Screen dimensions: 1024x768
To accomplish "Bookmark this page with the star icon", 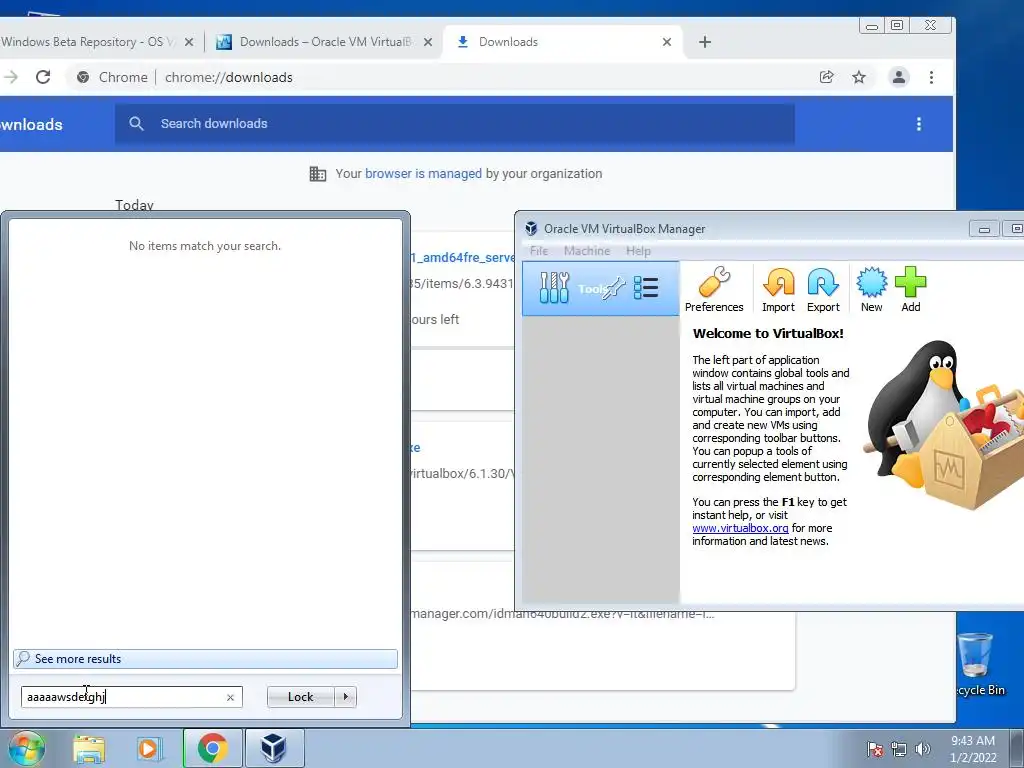I will pos(859,77).
